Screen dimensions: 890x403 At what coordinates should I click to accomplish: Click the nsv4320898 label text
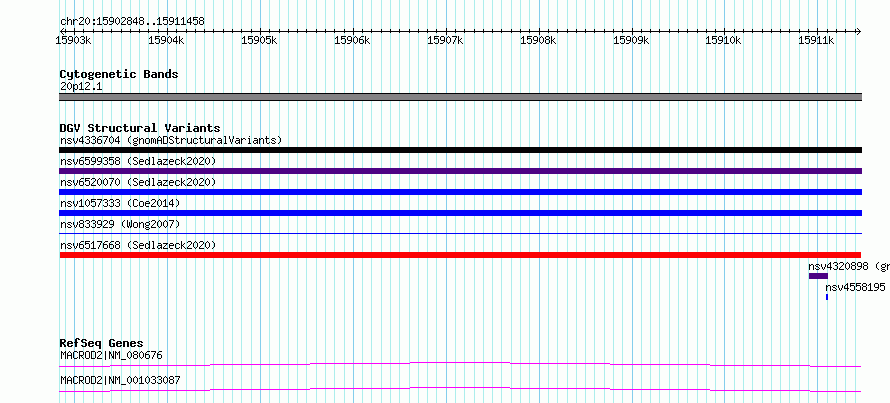pyautogui.click(x=838, y=266)
